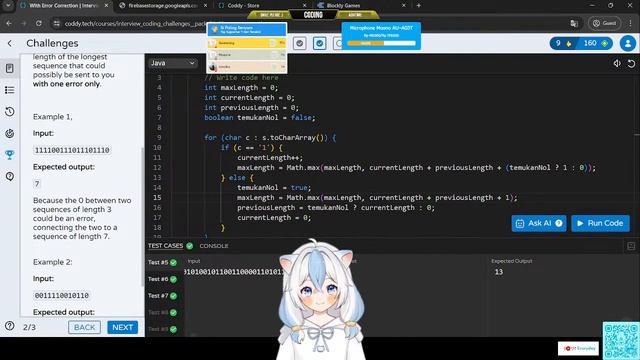Click the Example 1 expected output 7
The width and height of the screenshot is (640, 360).
click(x=37, y=184)
